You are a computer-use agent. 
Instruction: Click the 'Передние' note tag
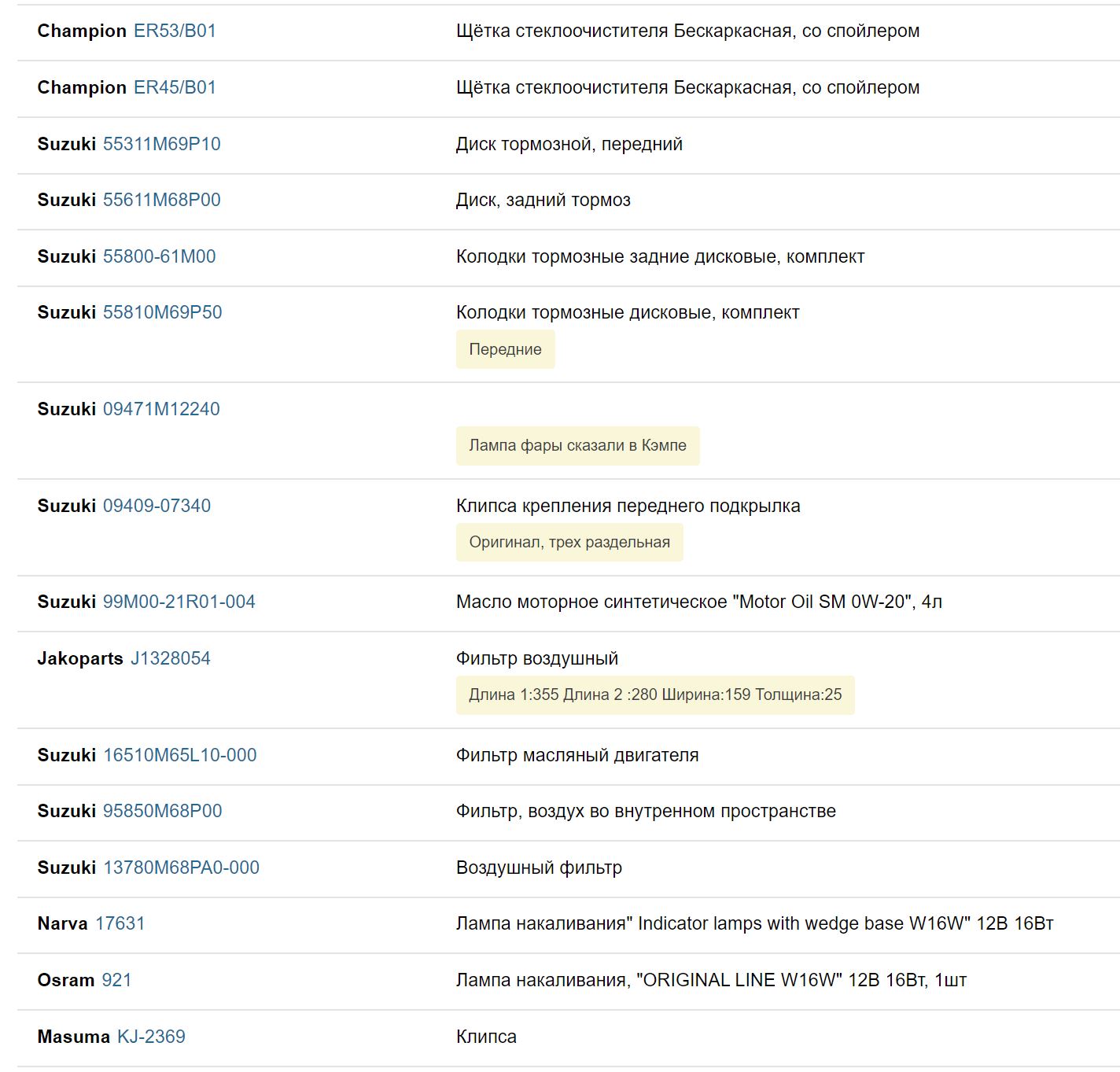[x=506, y=349]
